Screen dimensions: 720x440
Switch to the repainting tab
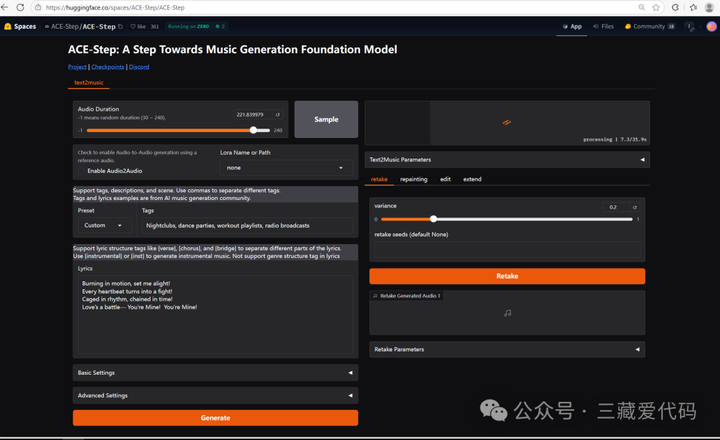[413, 179]
